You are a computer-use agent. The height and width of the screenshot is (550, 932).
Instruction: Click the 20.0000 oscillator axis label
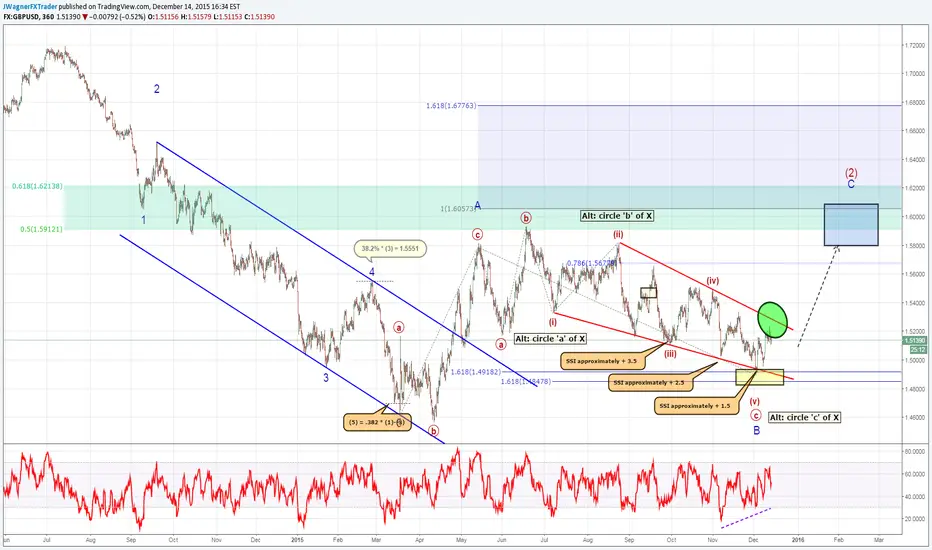[x=914, y=519]
